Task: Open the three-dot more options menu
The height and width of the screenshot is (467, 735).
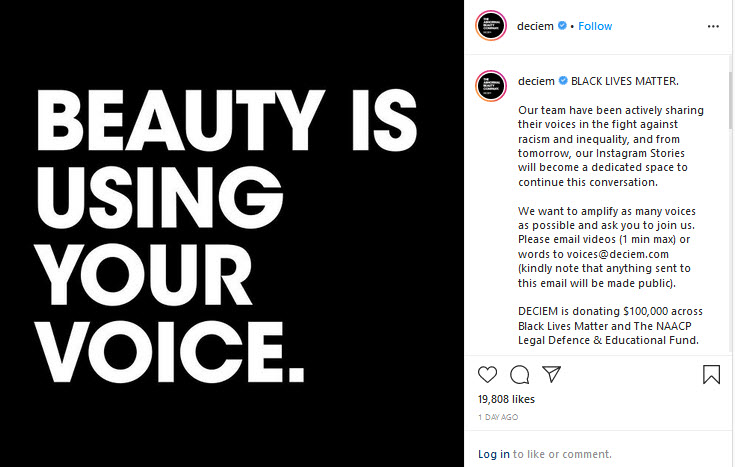Action: [713, 26]
